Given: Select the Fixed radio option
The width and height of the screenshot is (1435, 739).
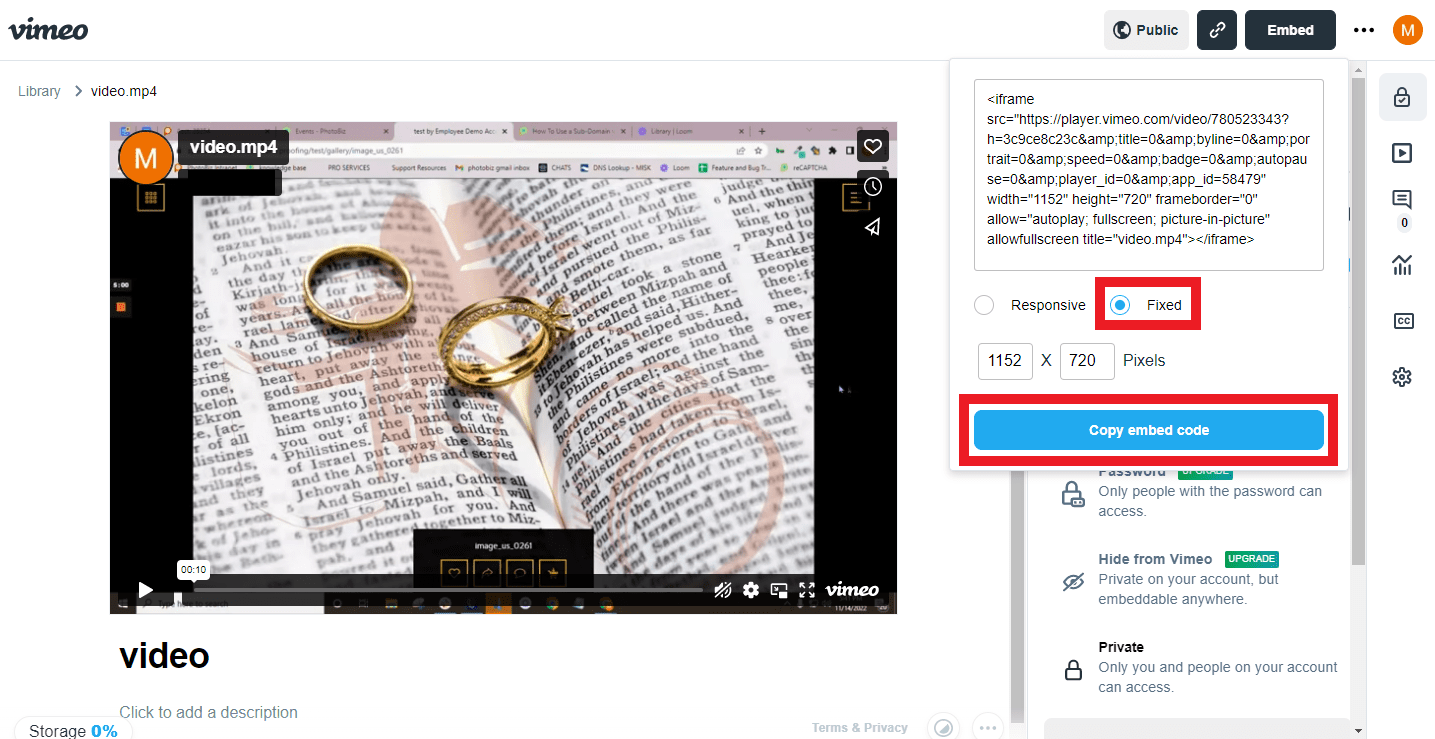Looking at the screenshot, I should tap(1120, 305).
